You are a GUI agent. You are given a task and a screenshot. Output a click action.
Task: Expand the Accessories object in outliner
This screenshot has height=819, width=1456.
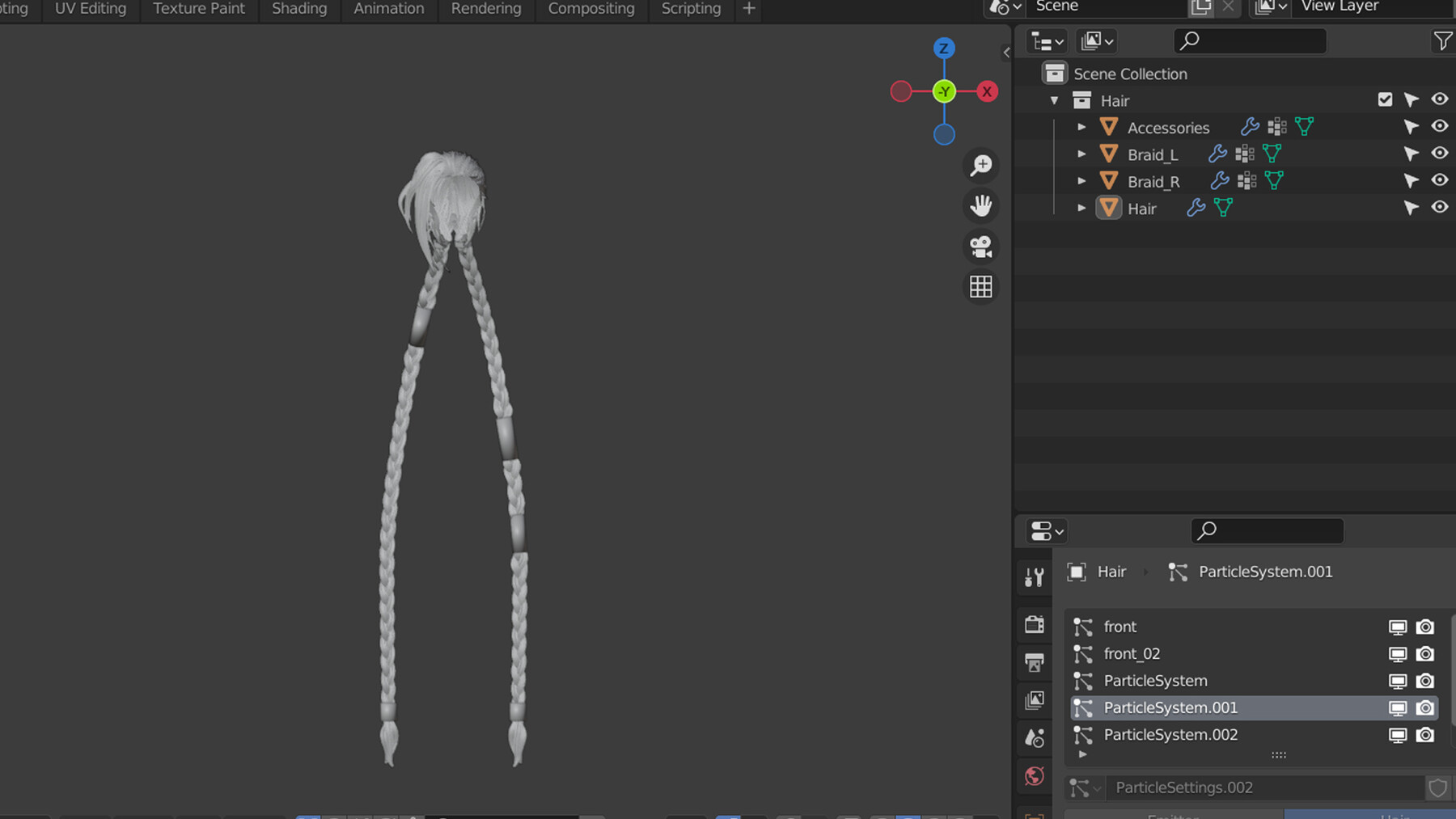(1081, 127)
